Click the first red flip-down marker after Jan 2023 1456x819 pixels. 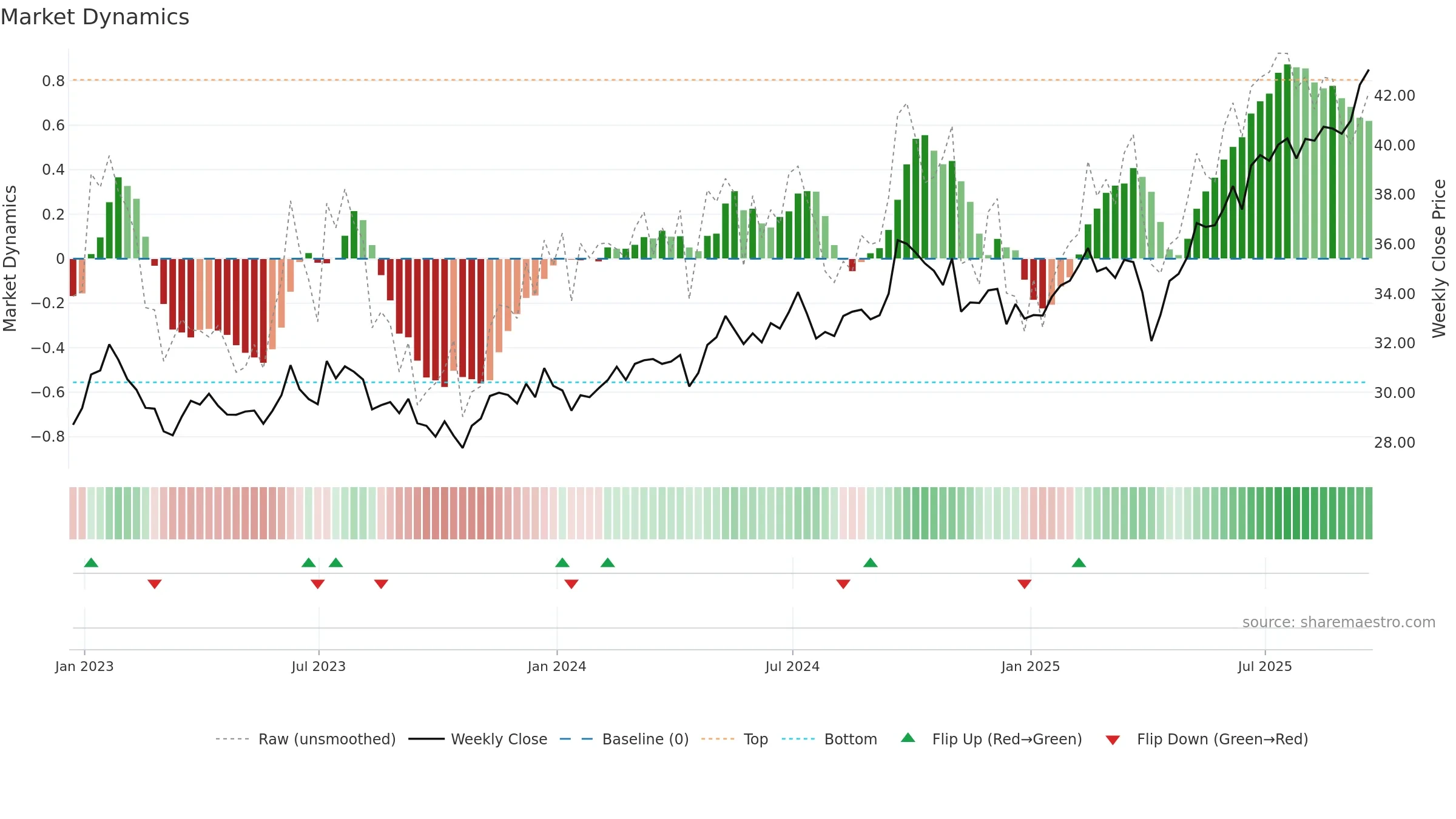(x=155, y=584)
